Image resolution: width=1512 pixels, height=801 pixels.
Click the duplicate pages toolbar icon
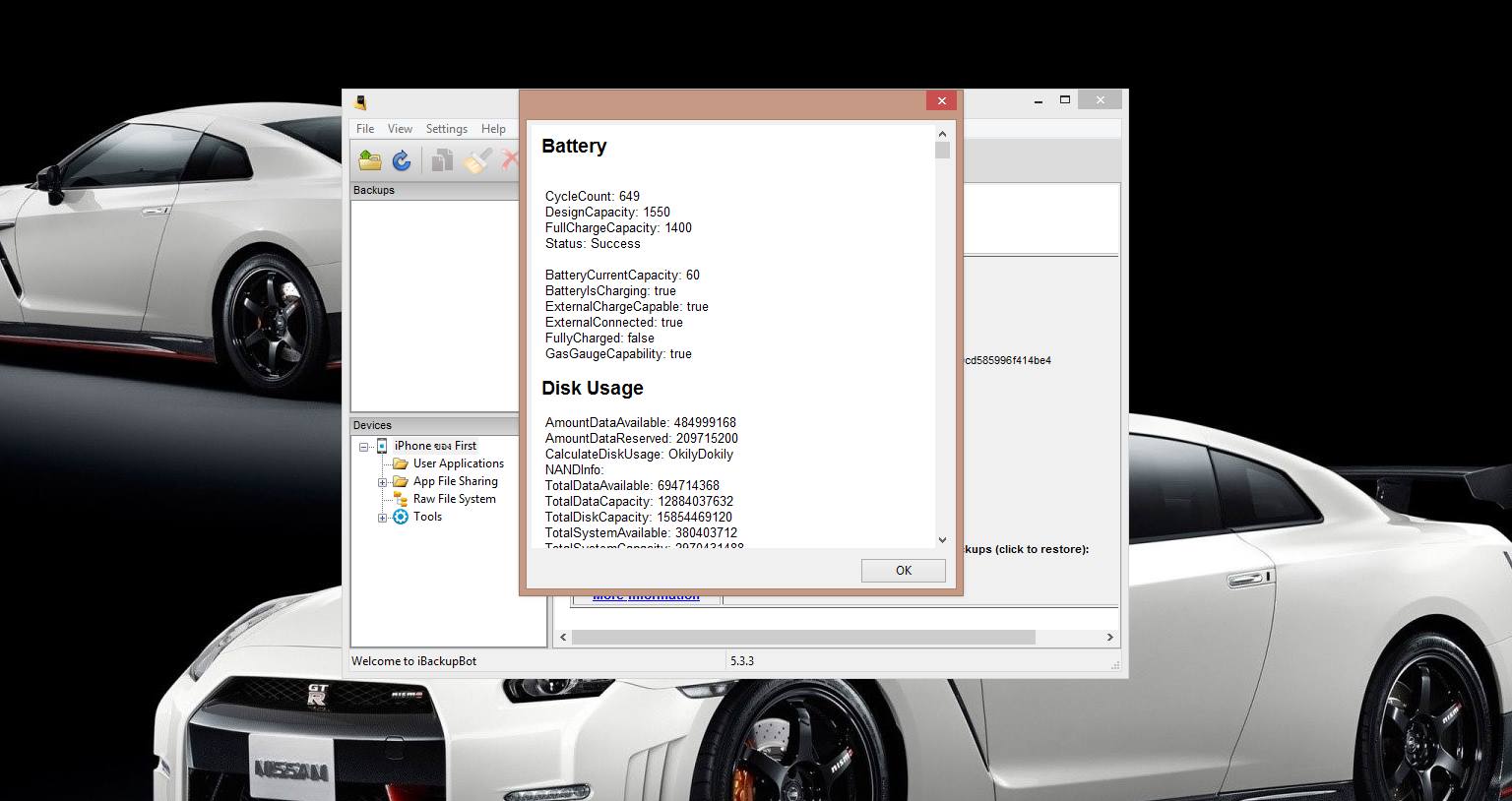(443, 160)
